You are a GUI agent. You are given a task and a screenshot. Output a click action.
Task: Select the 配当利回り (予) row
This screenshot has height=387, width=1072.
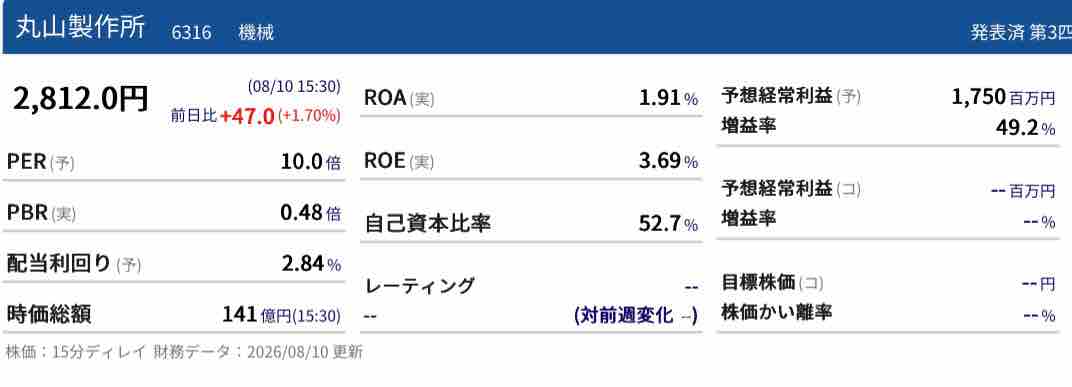tap(174, 264)
